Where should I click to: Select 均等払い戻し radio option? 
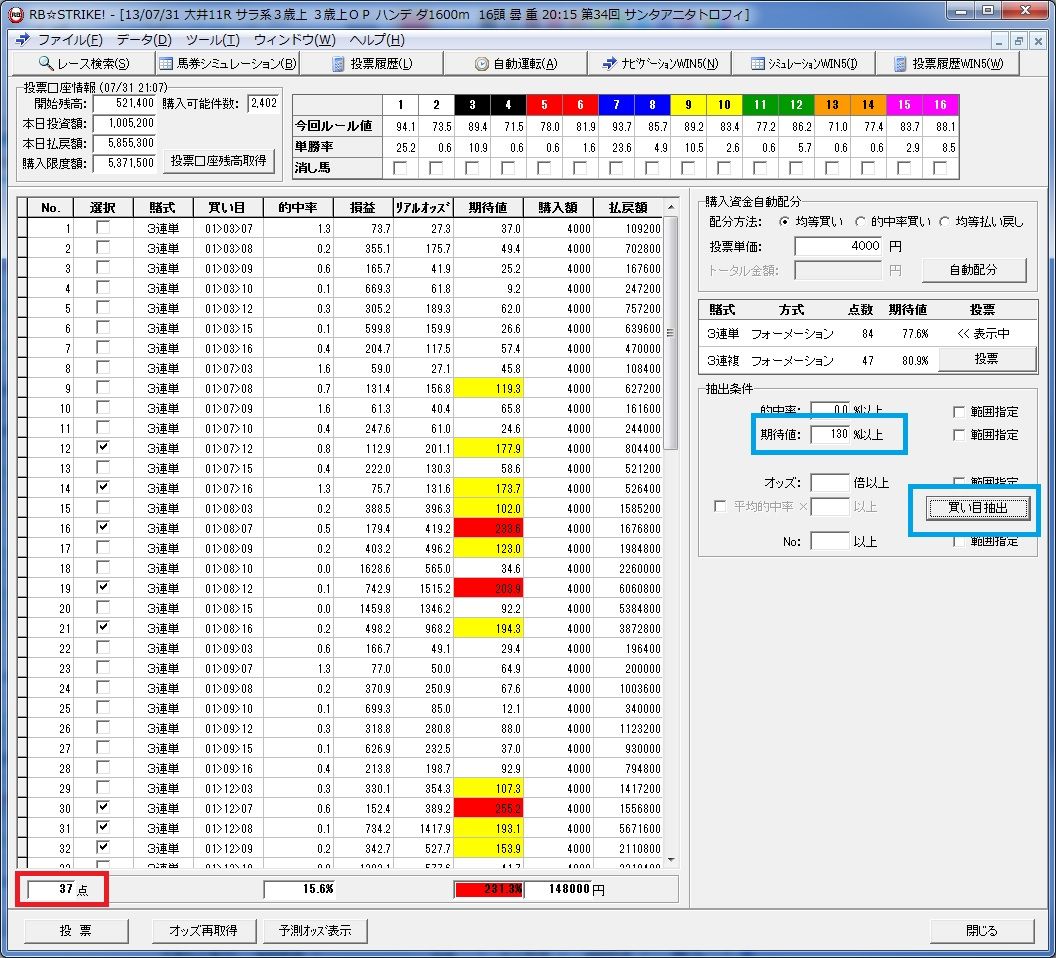point(945,222)
